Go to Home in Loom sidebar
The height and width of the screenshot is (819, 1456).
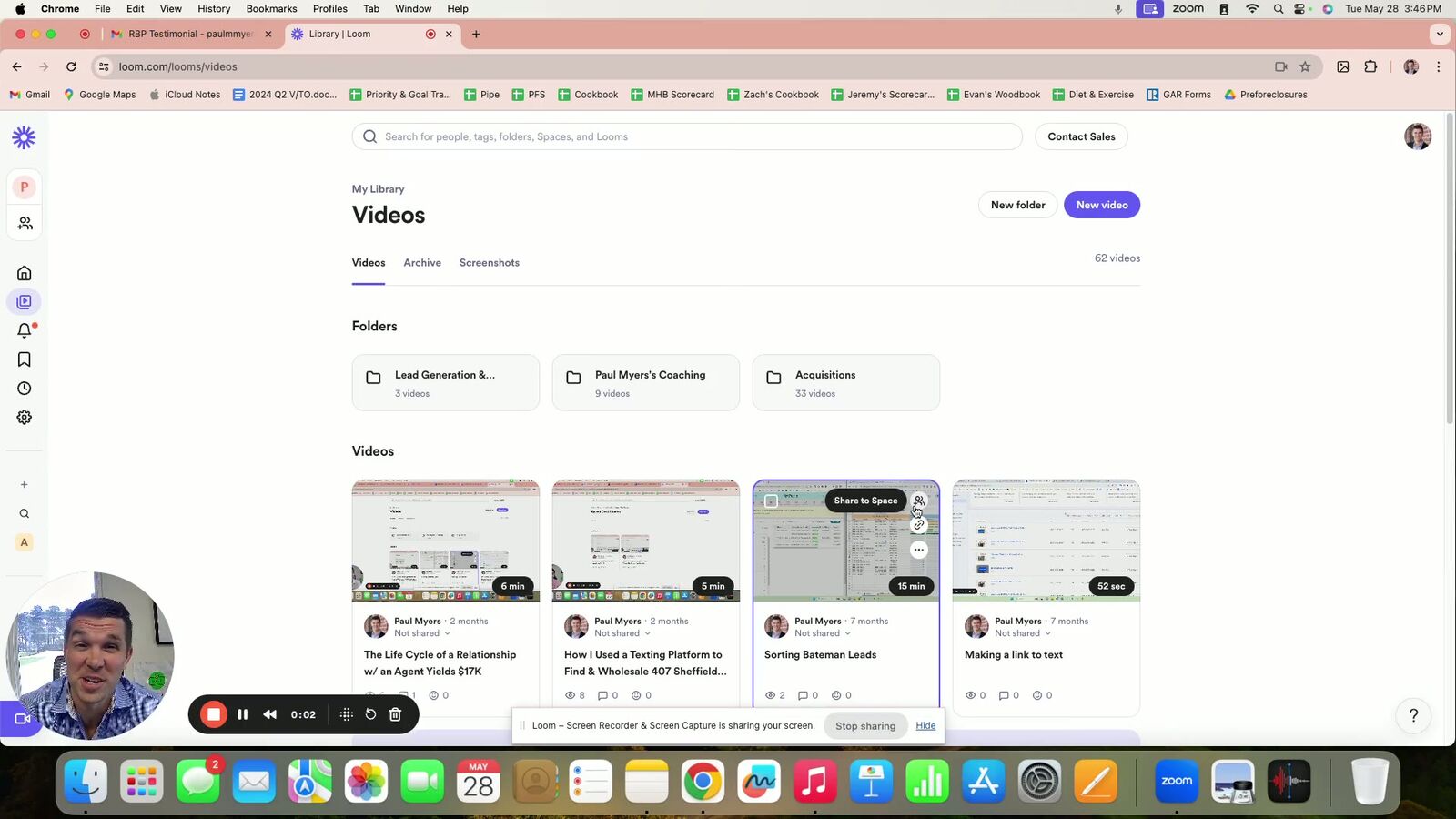coord(25,273)
